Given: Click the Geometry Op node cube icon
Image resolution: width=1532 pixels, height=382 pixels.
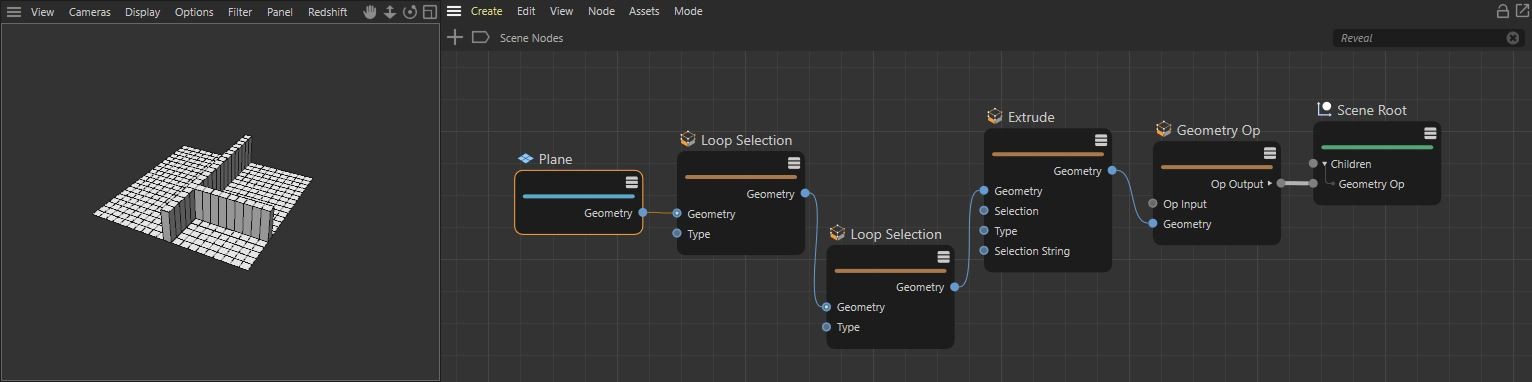Looking at the screenshot, I should (1164, 129).
